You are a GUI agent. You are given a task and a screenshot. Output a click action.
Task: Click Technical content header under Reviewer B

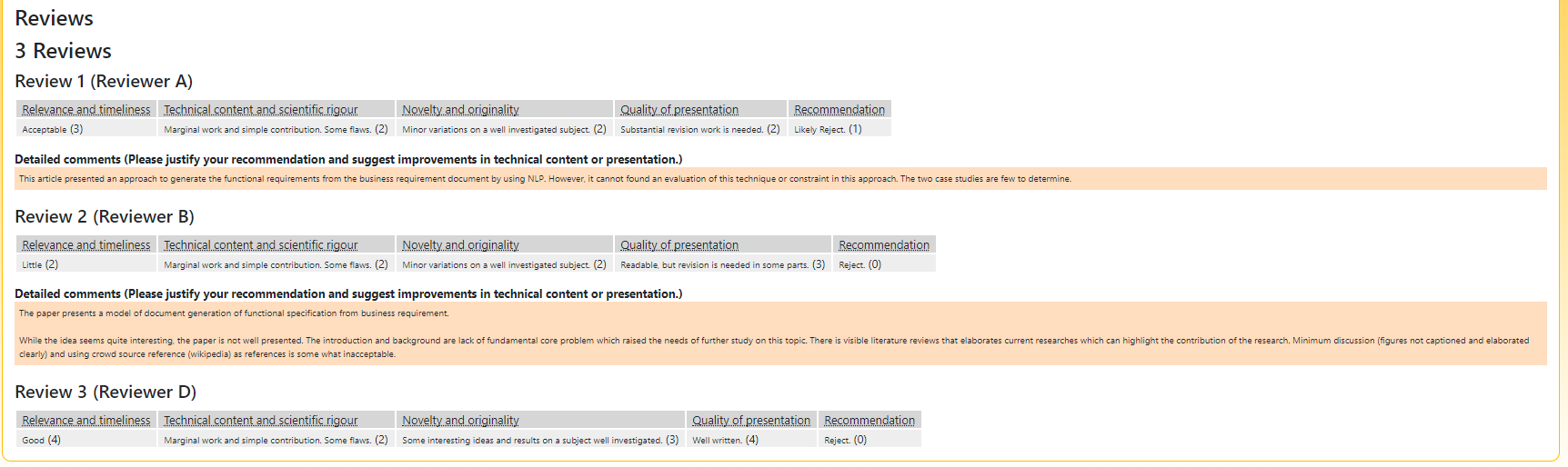coord(261,245)
